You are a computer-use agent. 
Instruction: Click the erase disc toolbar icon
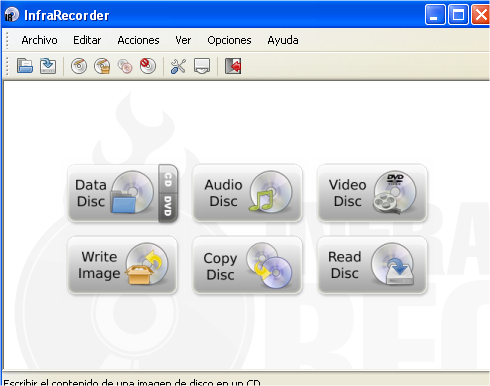[x=148, y=66]
